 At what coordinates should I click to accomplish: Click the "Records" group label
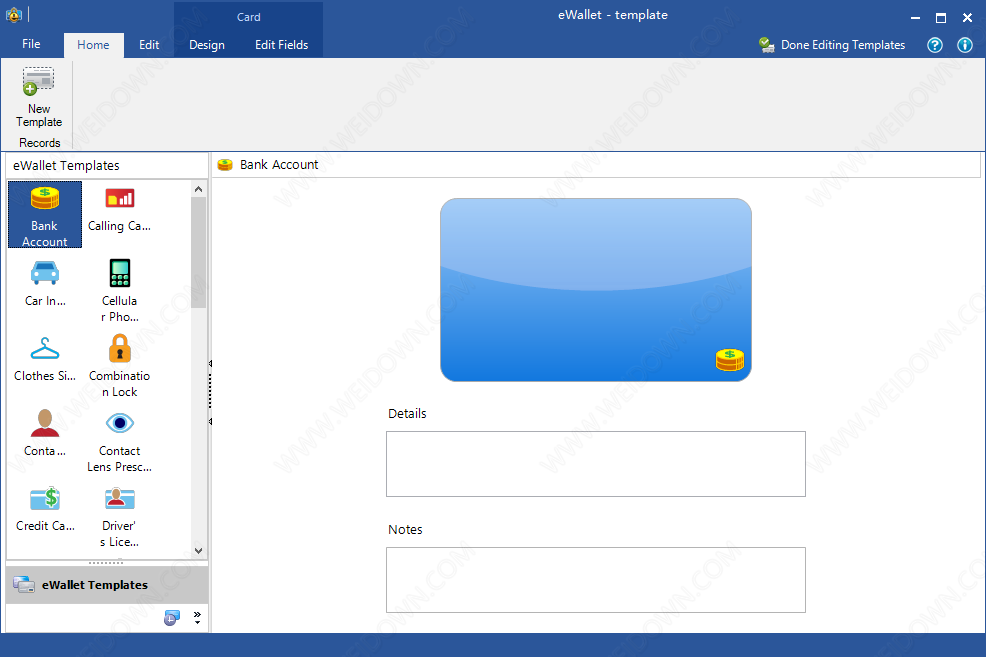(x=40, y=143)
